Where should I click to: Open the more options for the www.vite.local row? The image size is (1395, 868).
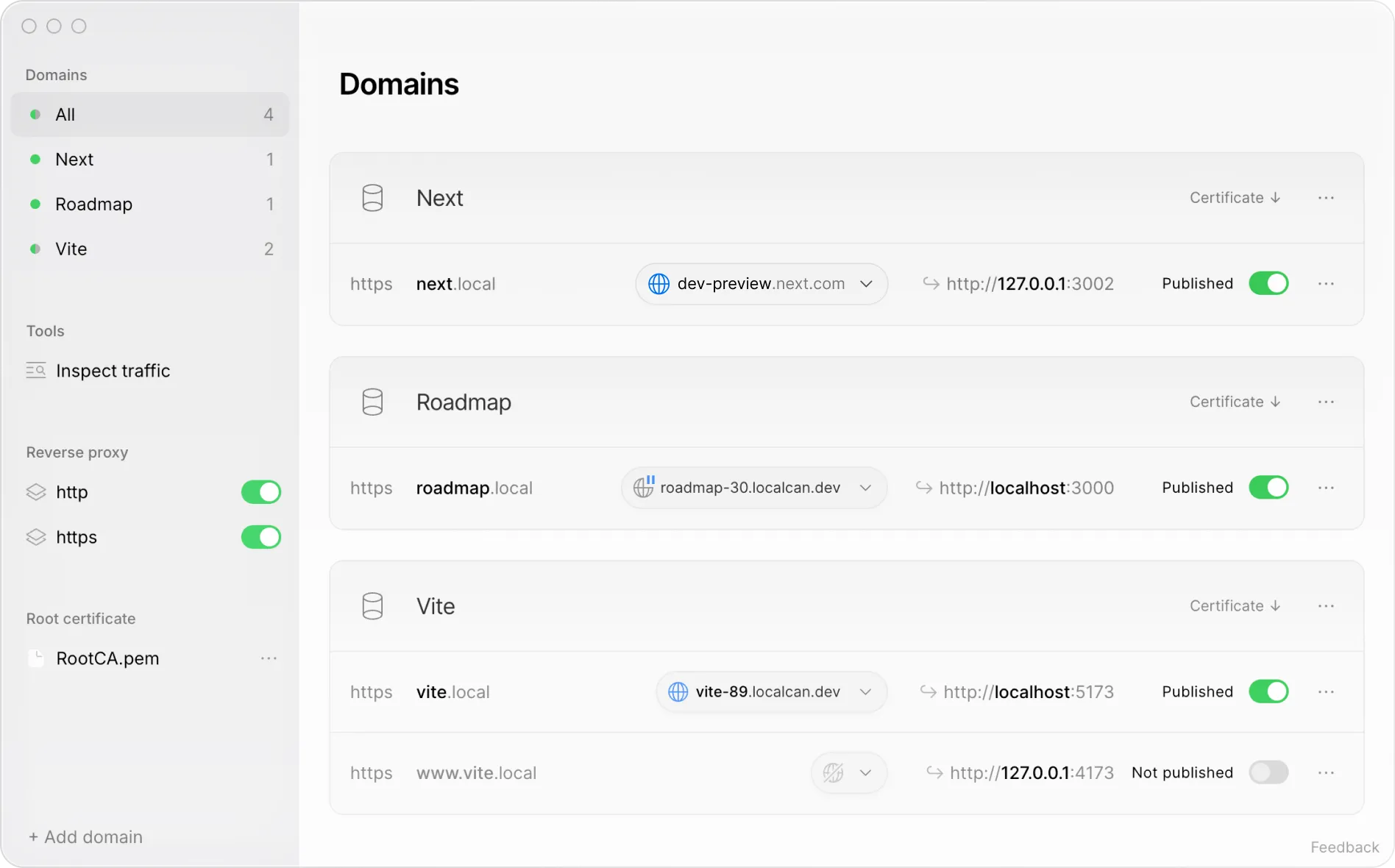click(x=1326, y=772)
